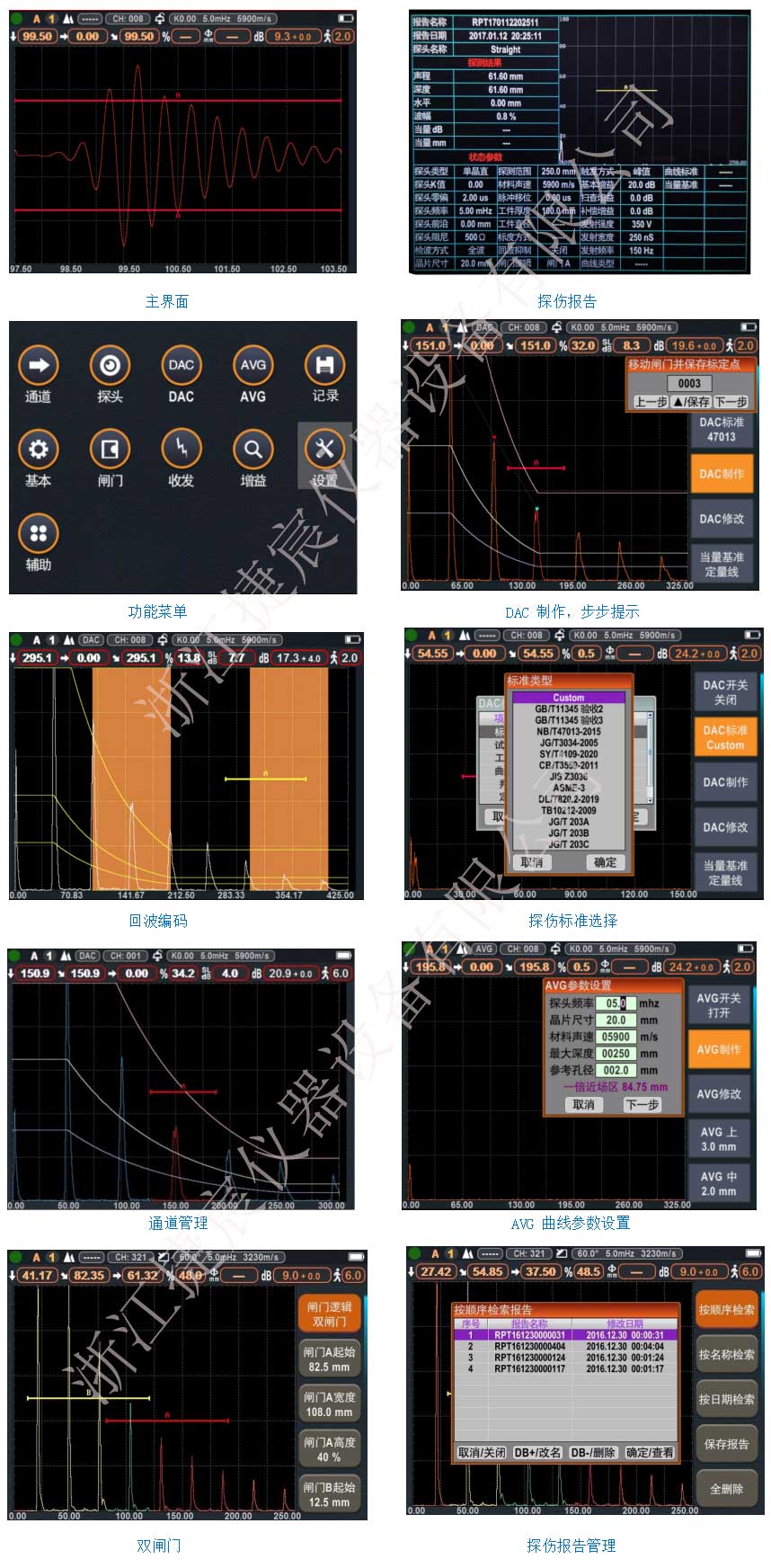
Task: Toggle the AVG开关 打开 switch
Action: pos(718,1005)
